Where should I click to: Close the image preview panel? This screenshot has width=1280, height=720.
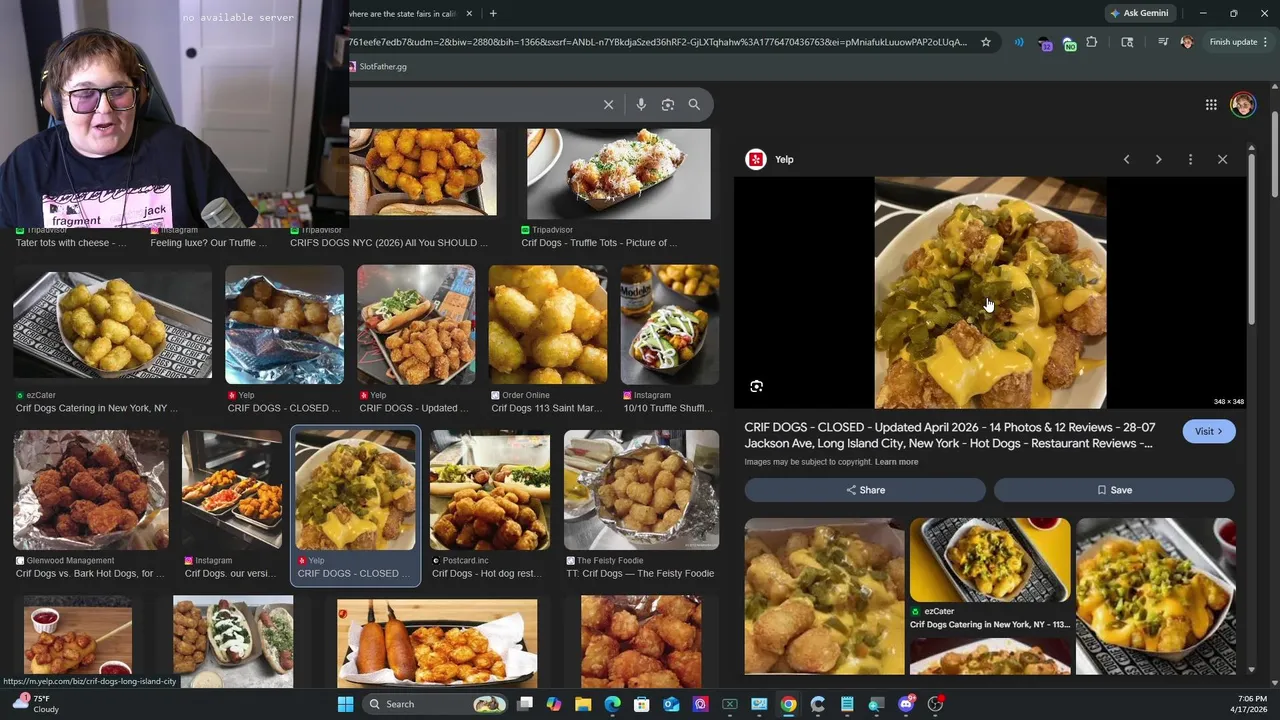pos(1222,159)
